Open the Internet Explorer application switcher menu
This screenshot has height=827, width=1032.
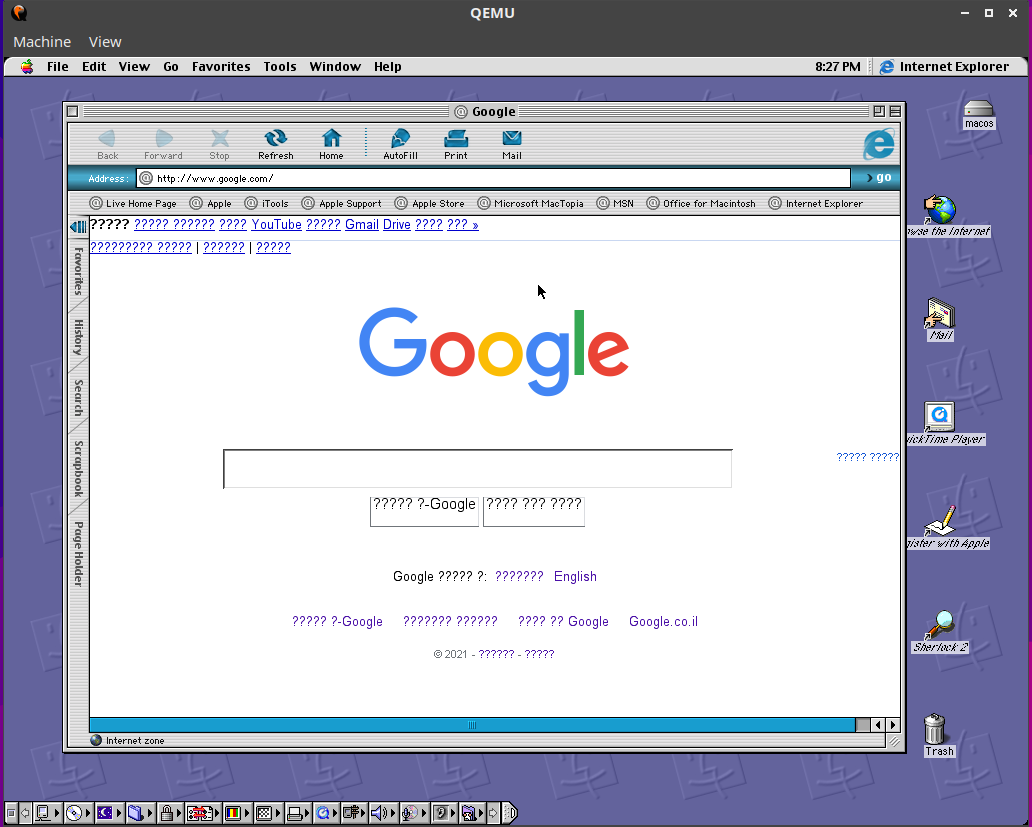coord(945,66)
